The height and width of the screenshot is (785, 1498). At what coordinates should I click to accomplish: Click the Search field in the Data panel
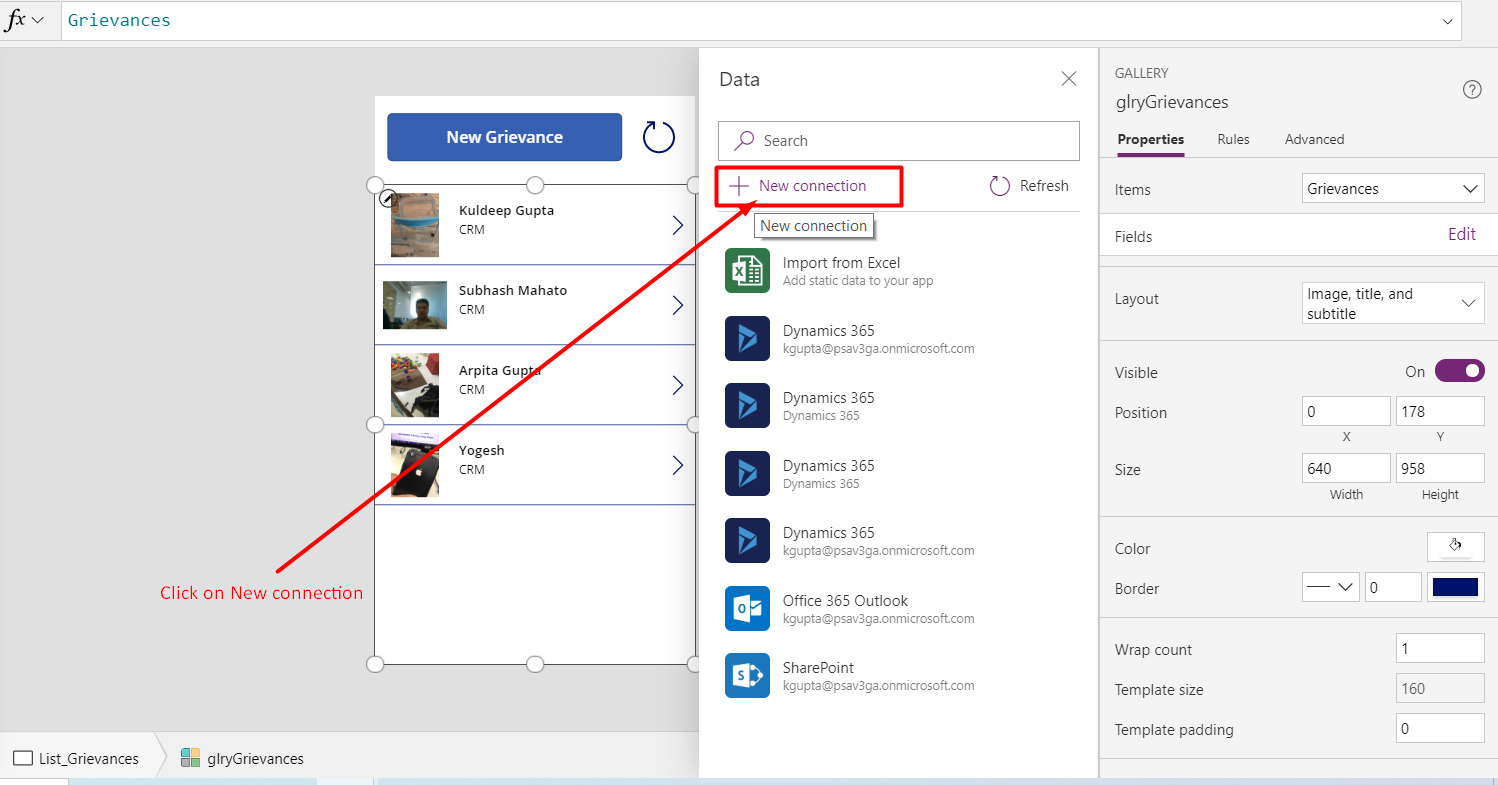899,141
